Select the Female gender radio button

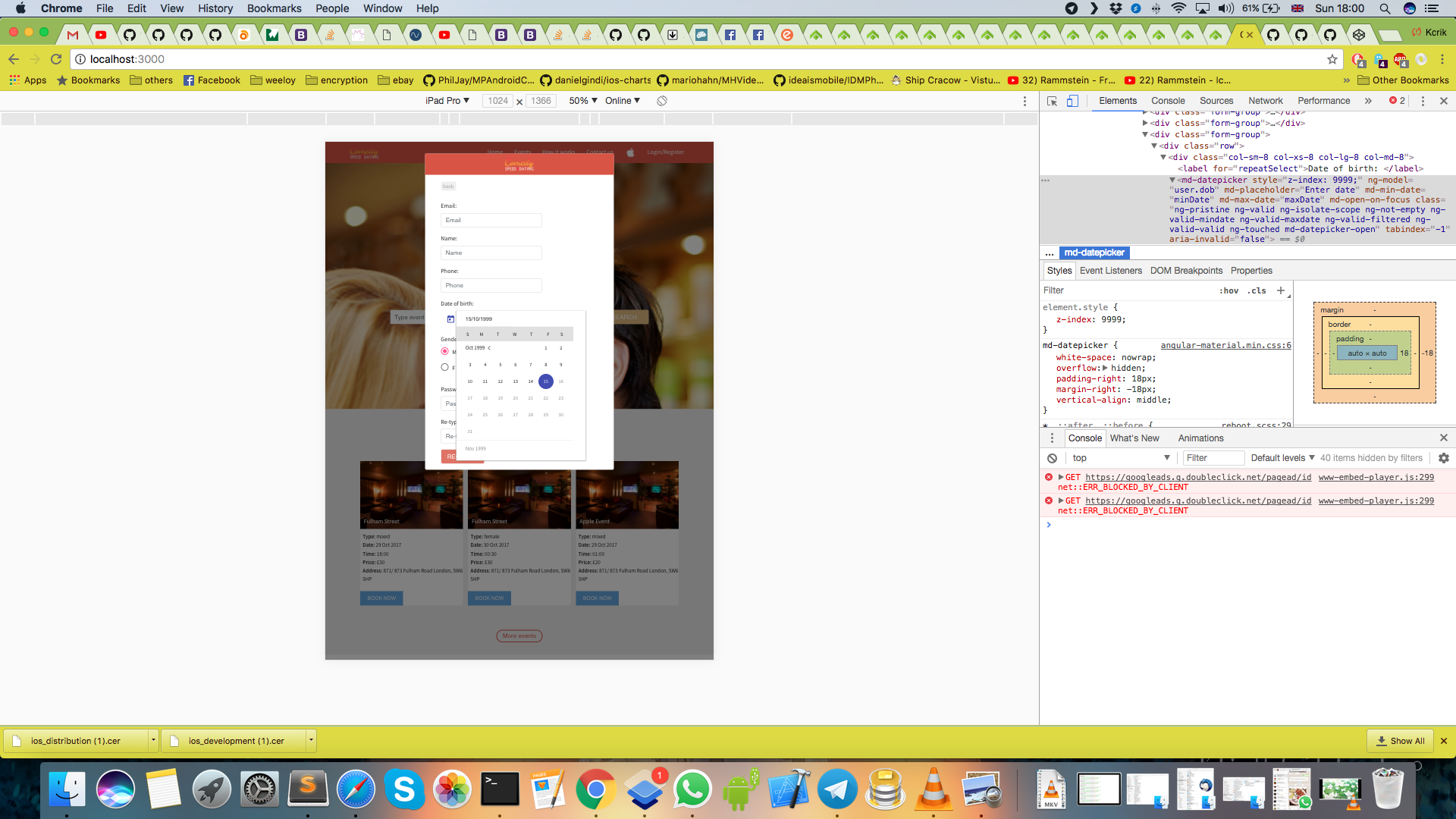pos(445,367)
